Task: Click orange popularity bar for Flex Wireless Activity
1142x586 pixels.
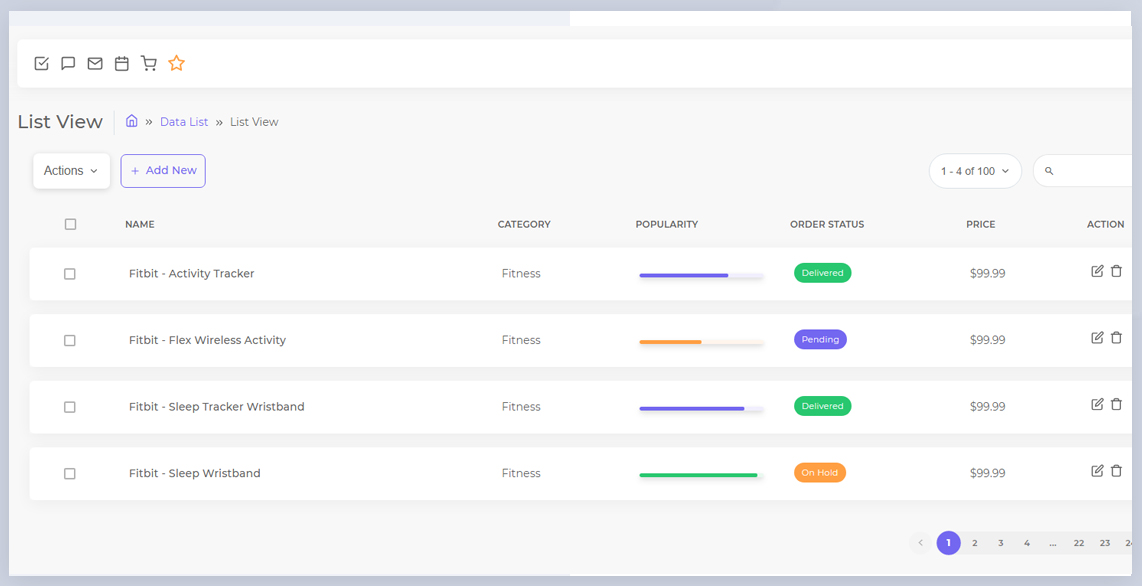Action: click(701, 342)
